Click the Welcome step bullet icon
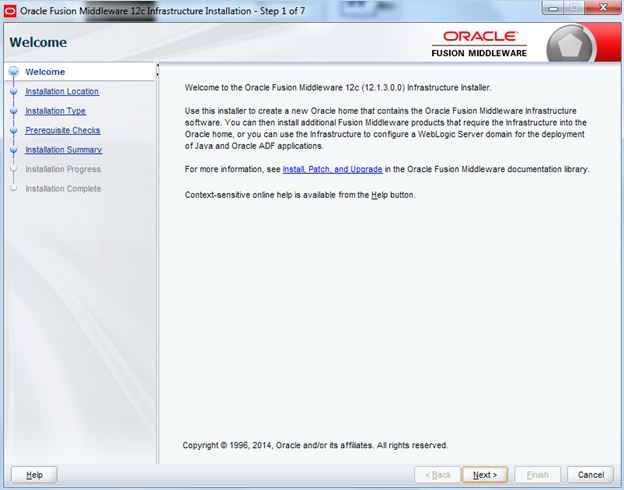The image size is (624, 490). pos(14,72)
